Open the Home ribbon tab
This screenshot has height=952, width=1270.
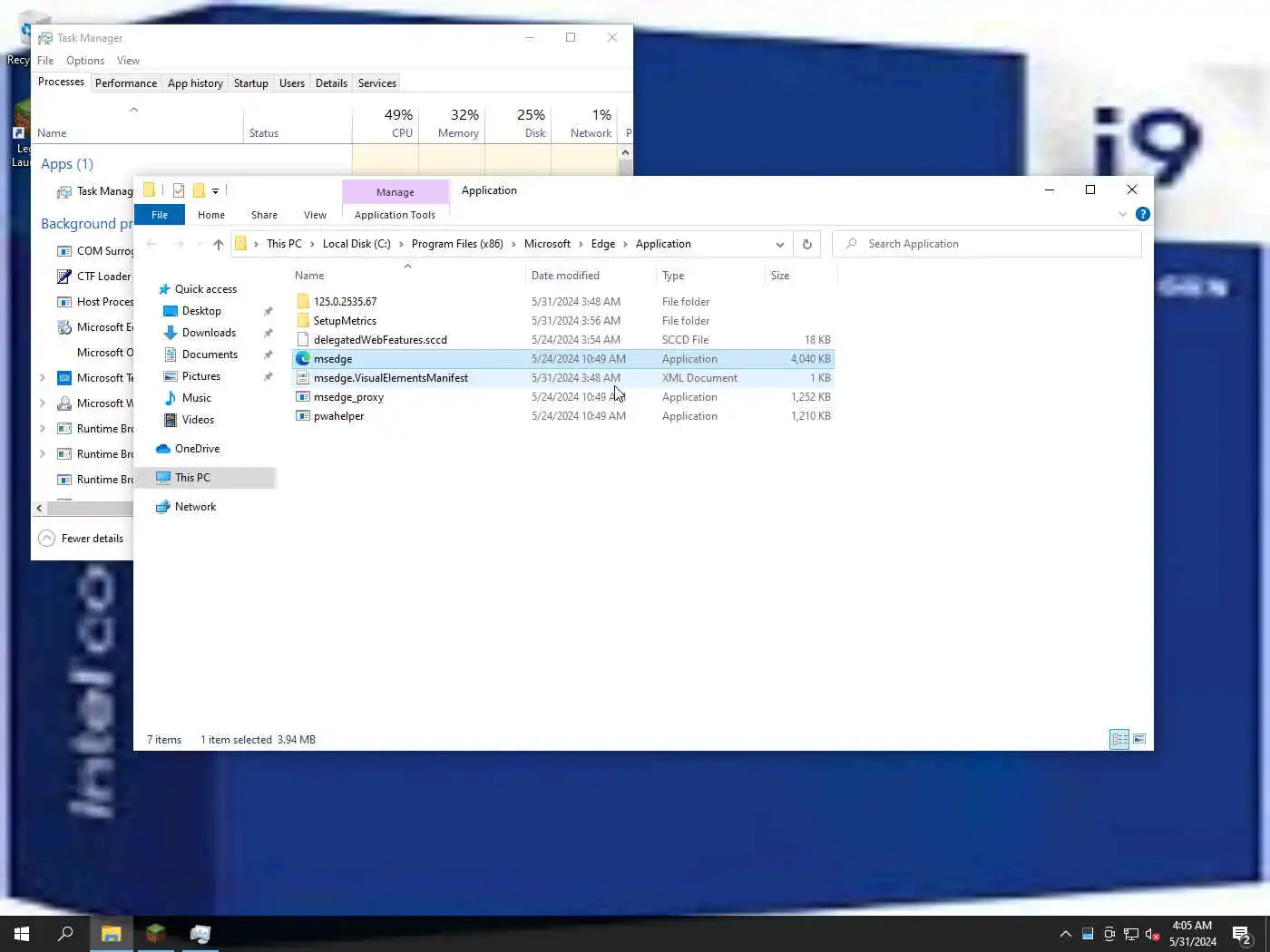pos(211,215)
